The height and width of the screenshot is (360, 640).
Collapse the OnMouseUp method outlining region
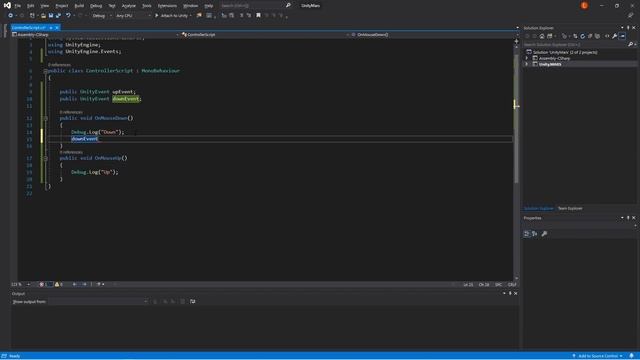point(46,158)
